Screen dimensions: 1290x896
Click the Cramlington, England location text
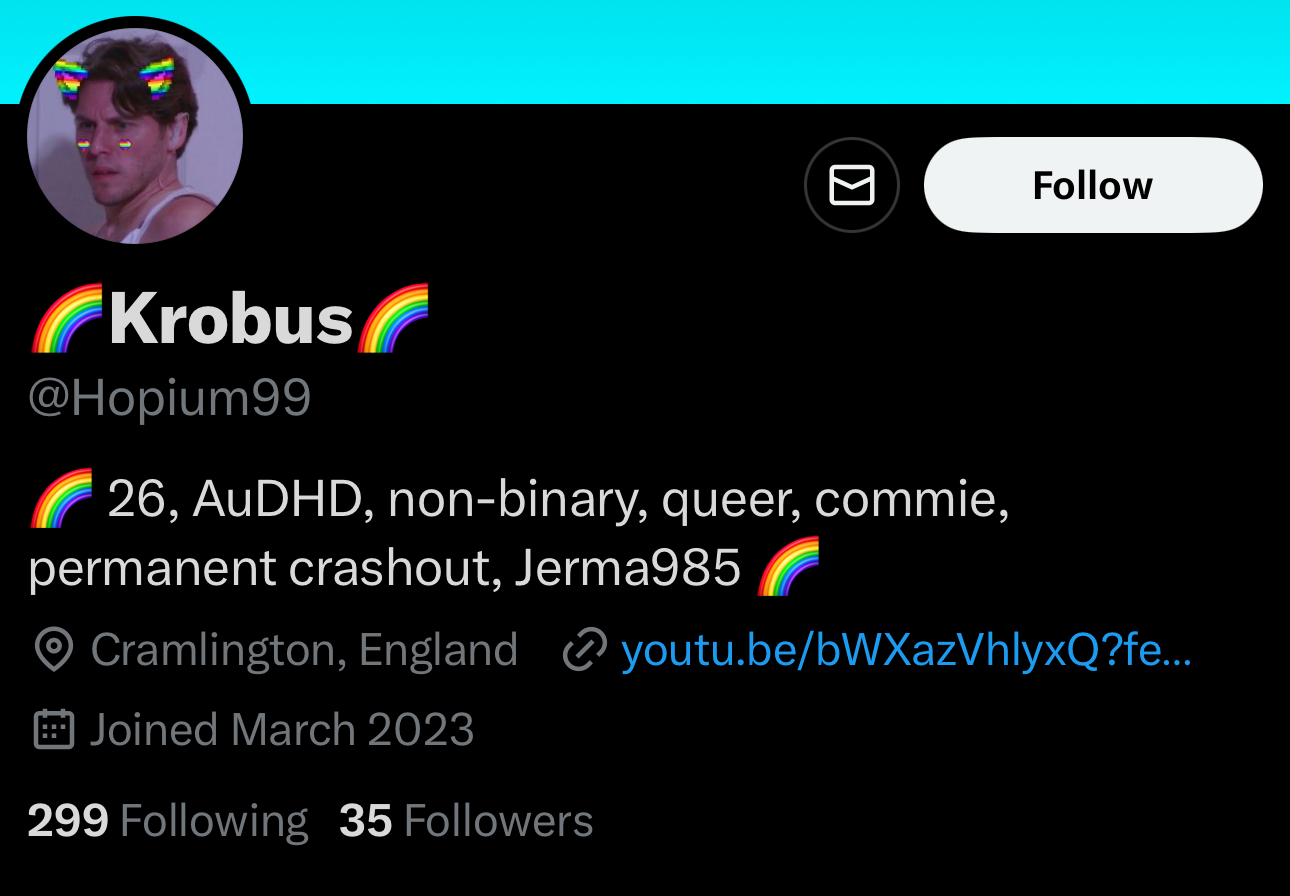tap(304, 650)
